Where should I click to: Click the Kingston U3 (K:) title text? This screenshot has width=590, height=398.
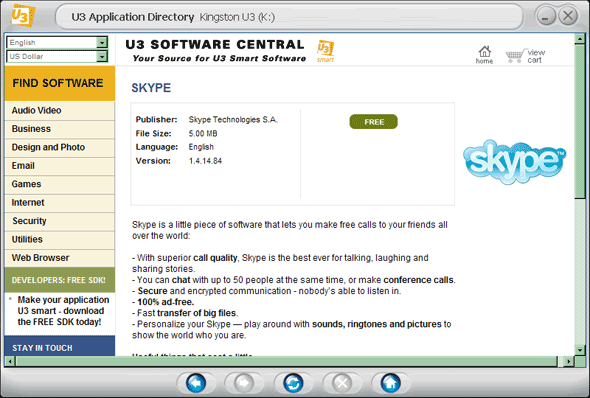click(x=237, y=17)
